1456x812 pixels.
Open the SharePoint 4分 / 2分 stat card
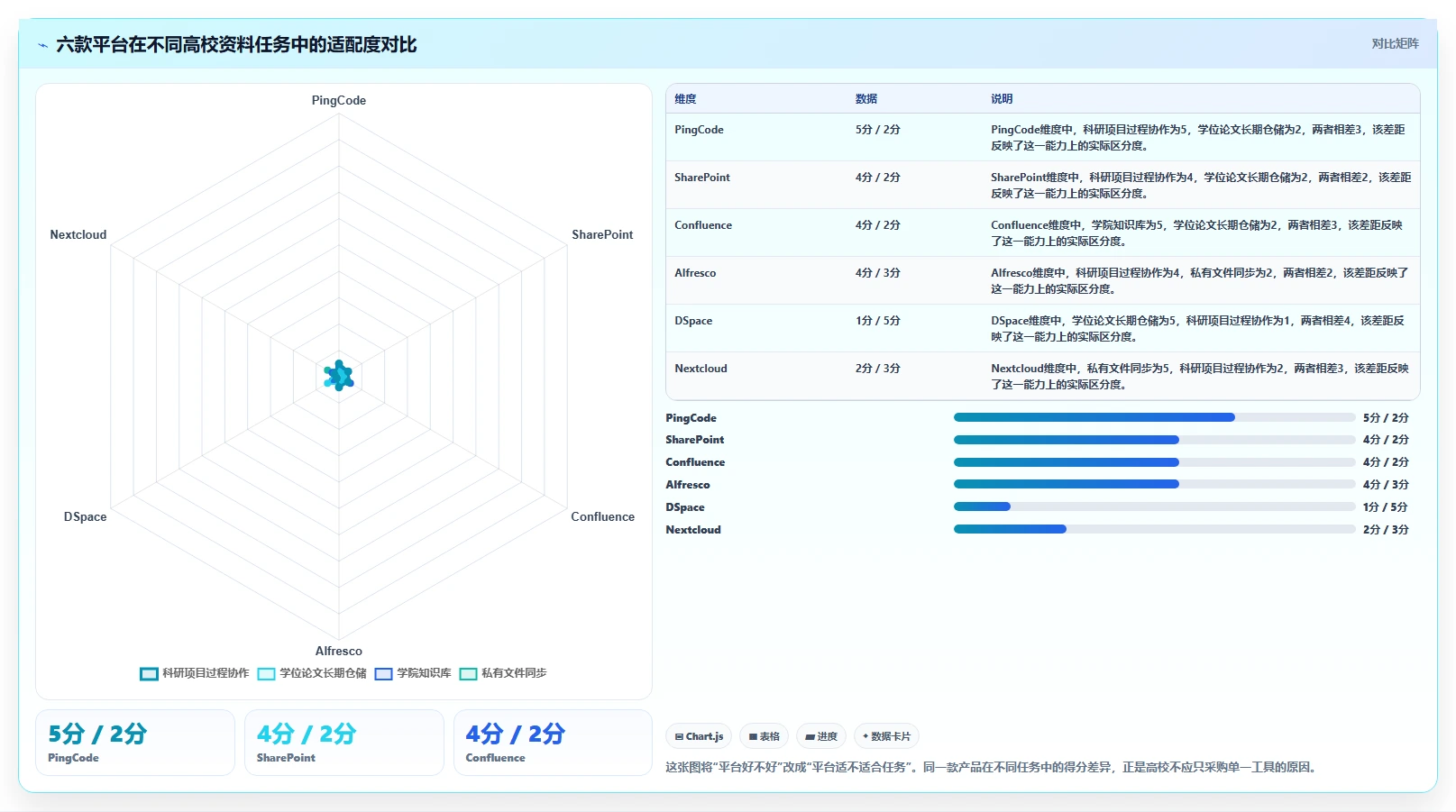pos(344,743)
